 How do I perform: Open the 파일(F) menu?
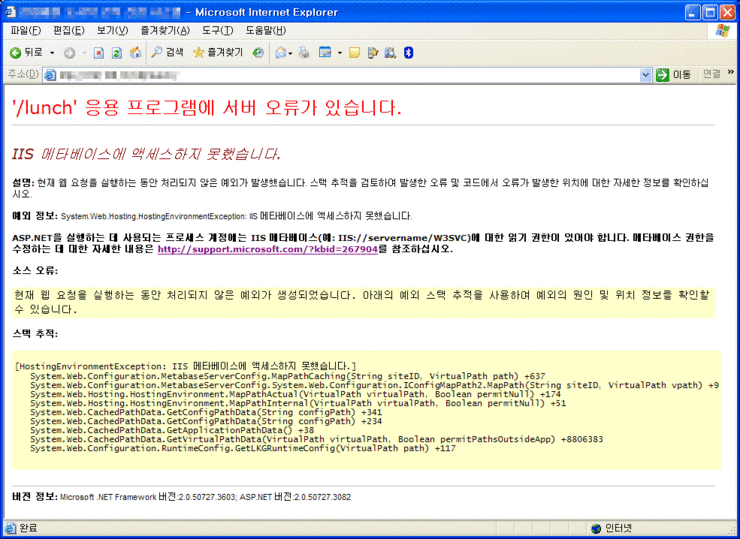pos(26,31)
